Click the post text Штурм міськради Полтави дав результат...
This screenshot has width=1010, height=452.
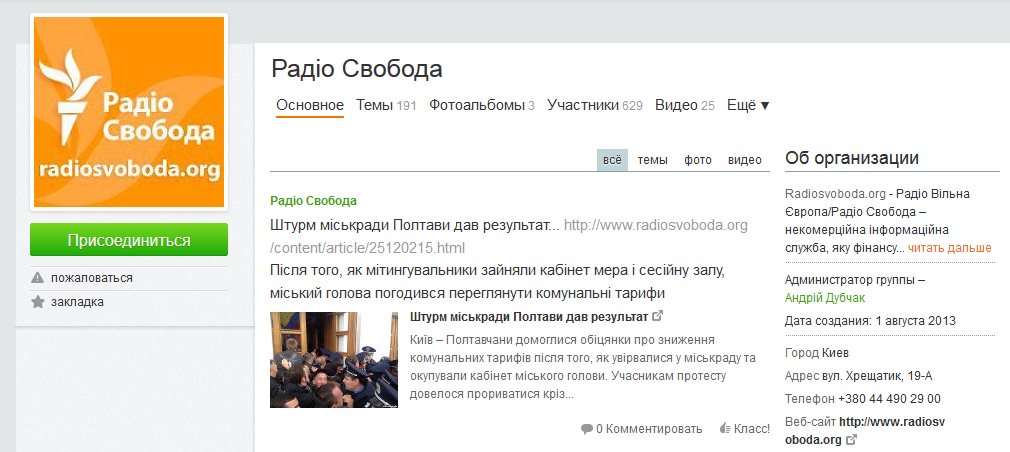coord(415,226)
